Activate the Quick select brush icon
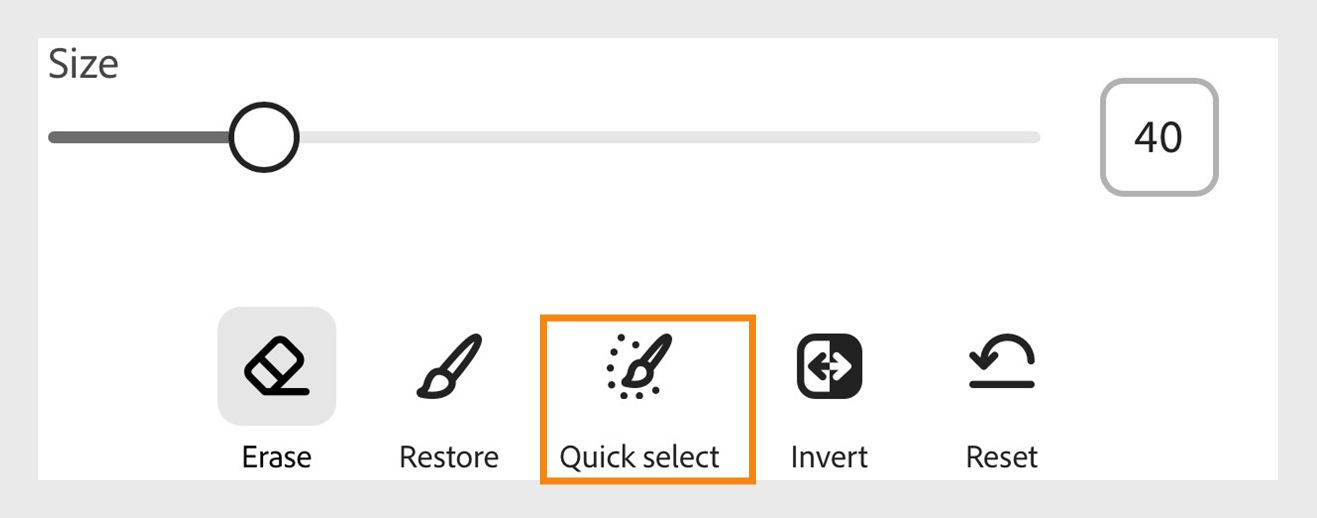The image size is (1317, 518). [640, 366]
